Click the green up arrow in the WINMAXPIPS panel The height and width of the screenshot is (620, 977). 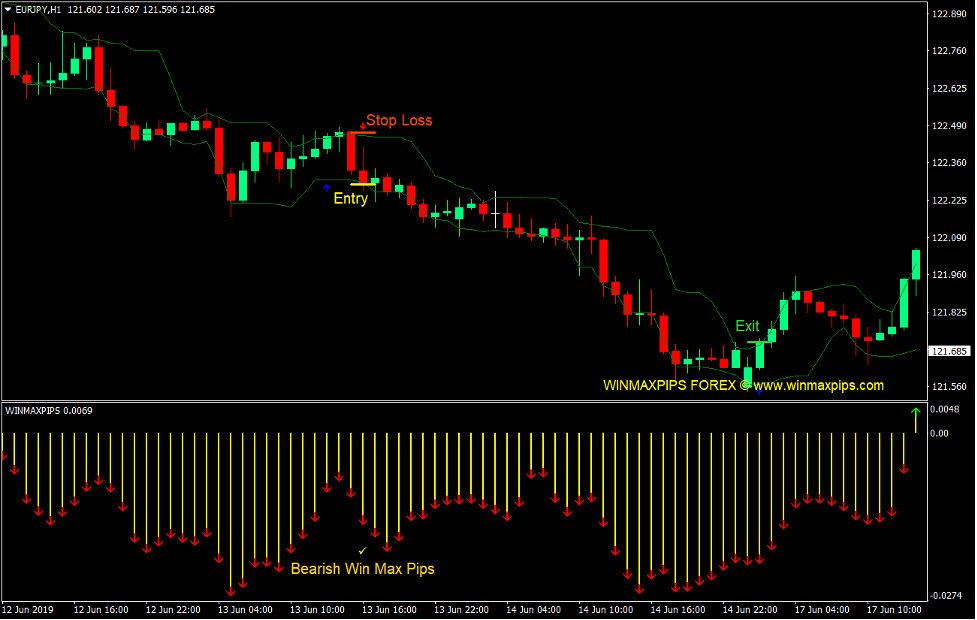[x=914, y=414]
